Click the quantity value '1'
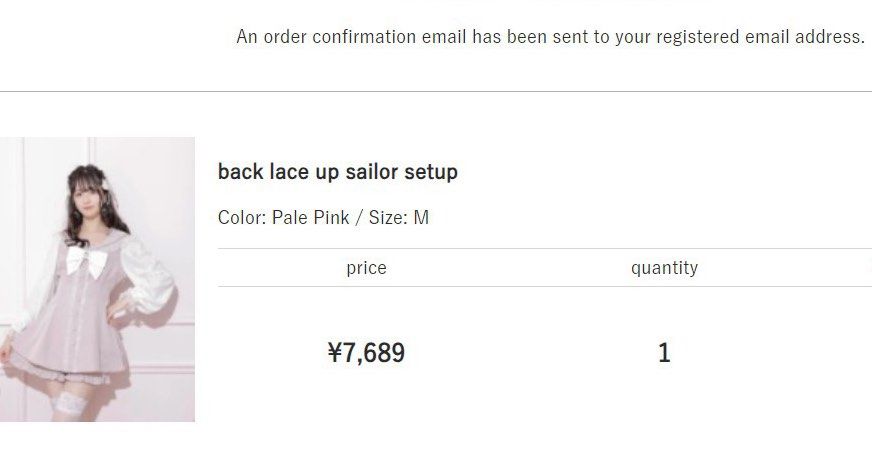The height and width of the screenshot is (455, 872). 664,353
